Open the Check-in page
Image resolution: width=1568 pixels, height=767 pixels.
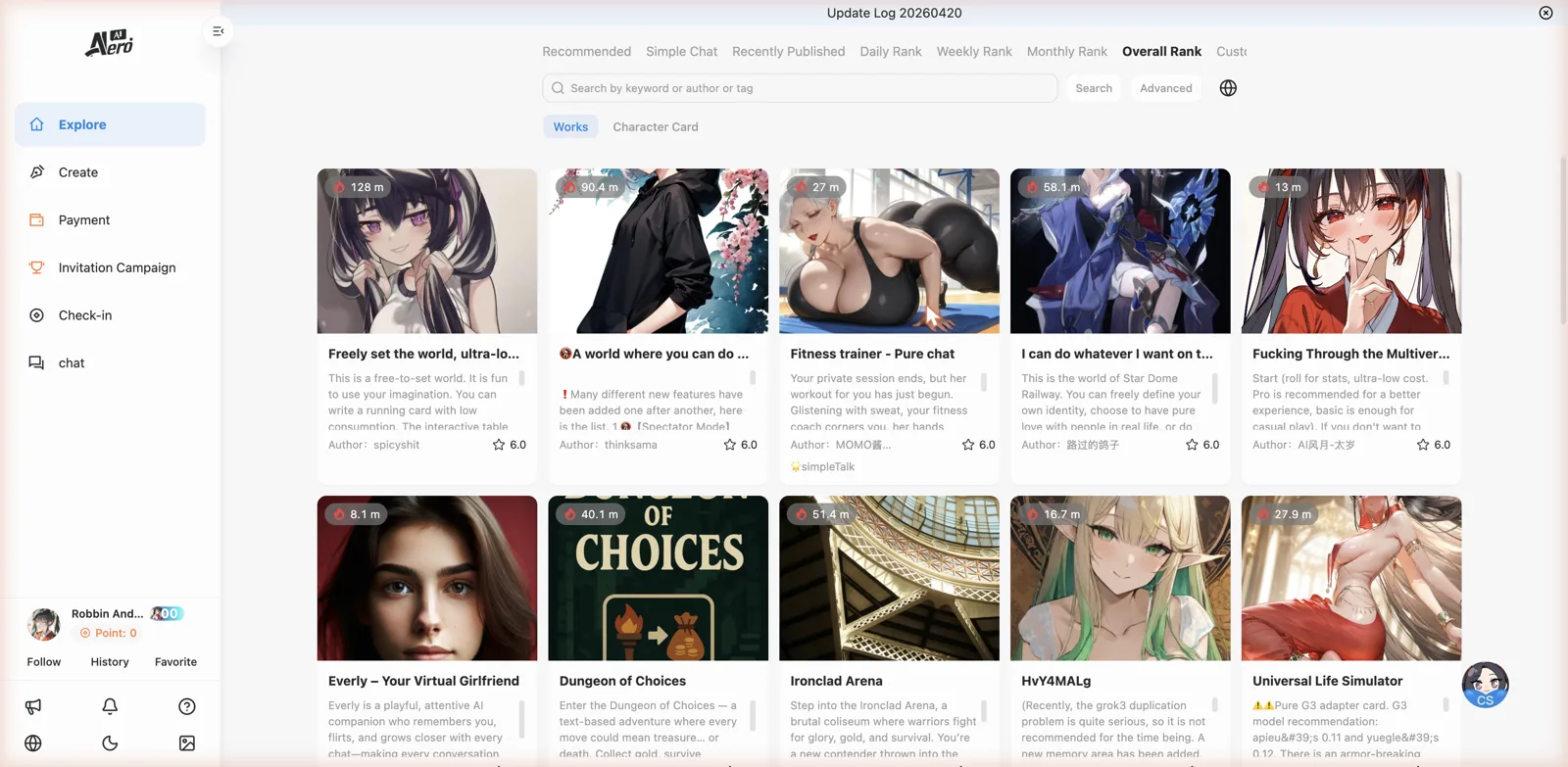tap(110, 315)
